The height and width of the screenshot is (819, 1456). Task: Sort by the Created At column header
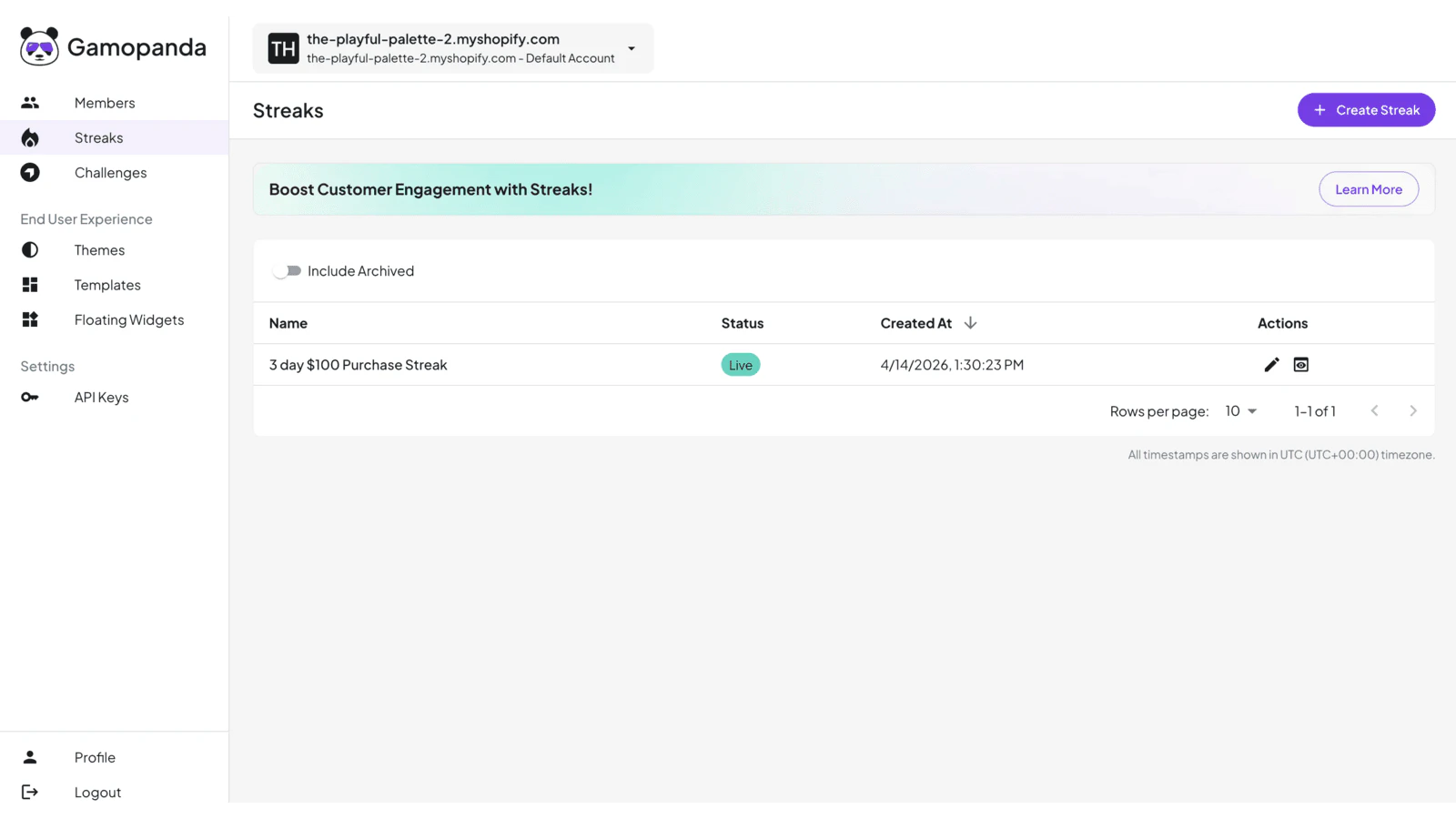[915, 323]
